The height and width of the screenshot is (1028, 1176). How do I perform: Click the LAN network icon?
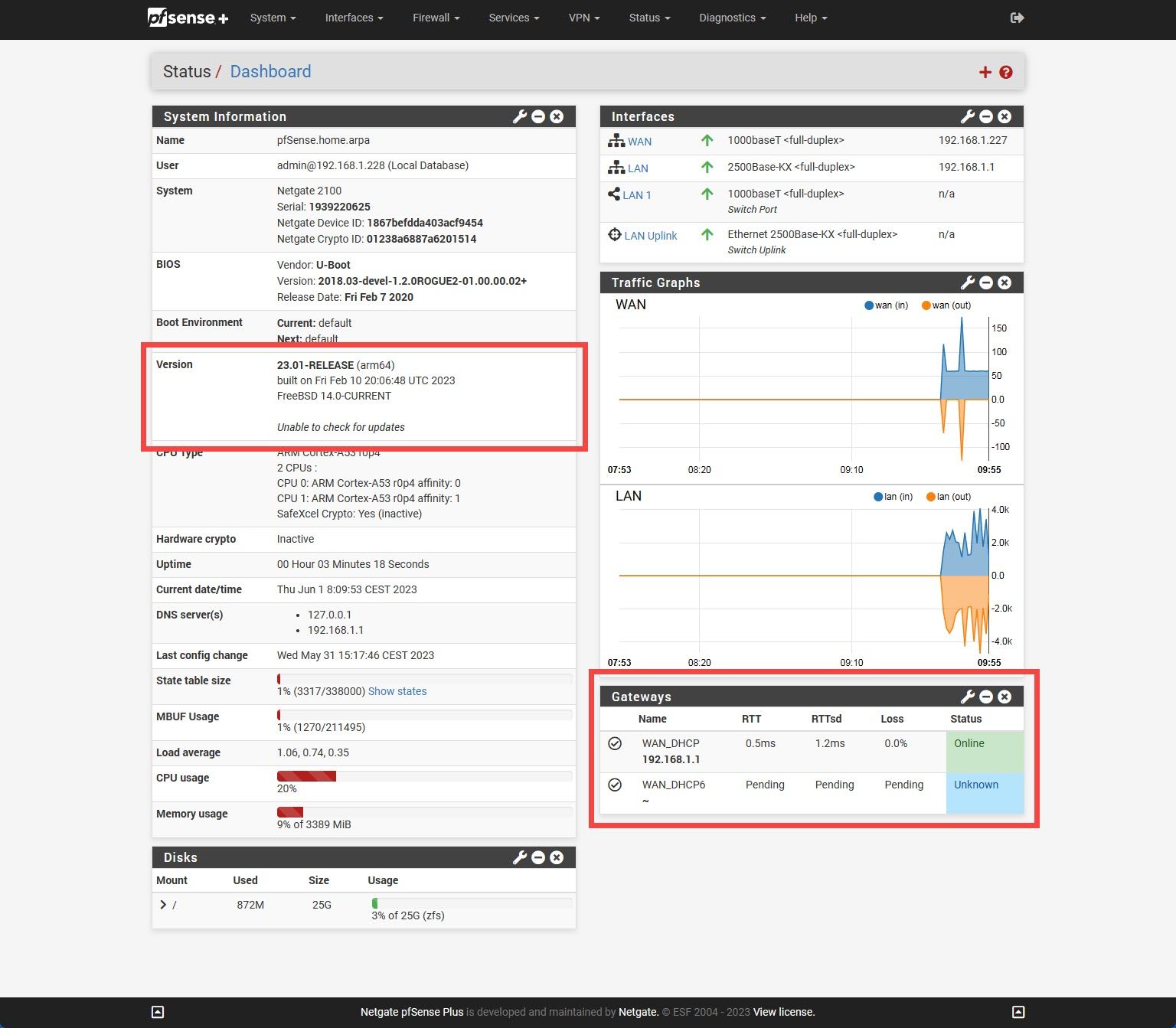(616, 168)
